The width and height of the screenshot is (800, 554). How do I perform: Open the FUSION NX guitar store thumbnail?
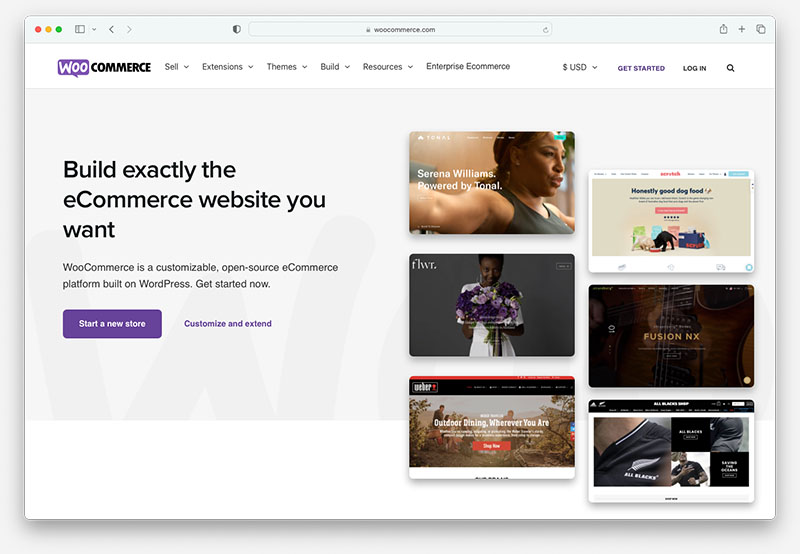671,336
